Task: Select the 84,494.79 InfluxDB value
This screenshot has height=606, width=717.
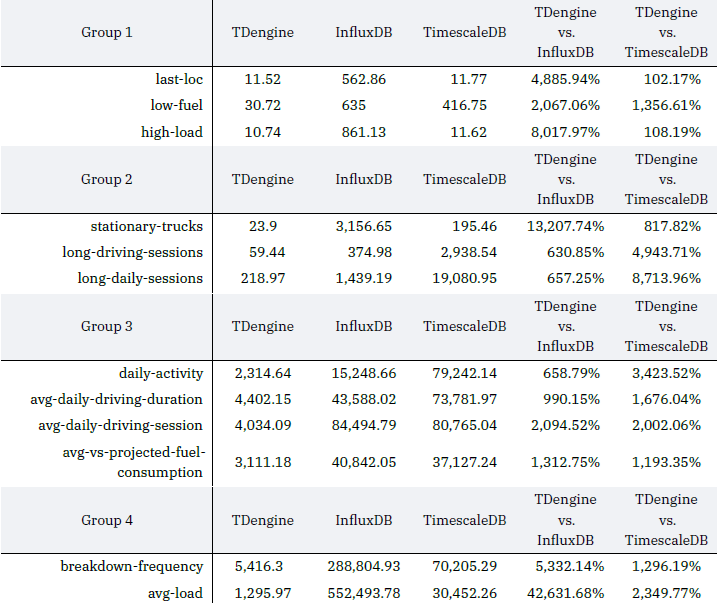Action: tap(364, 425)
